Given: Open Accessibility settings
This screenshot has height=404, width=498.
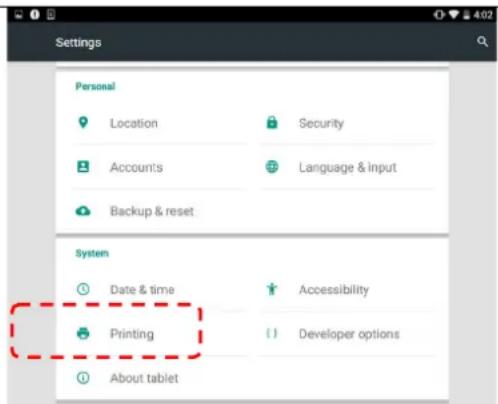Looking at the screenshot, I should [x=348, y=289].
